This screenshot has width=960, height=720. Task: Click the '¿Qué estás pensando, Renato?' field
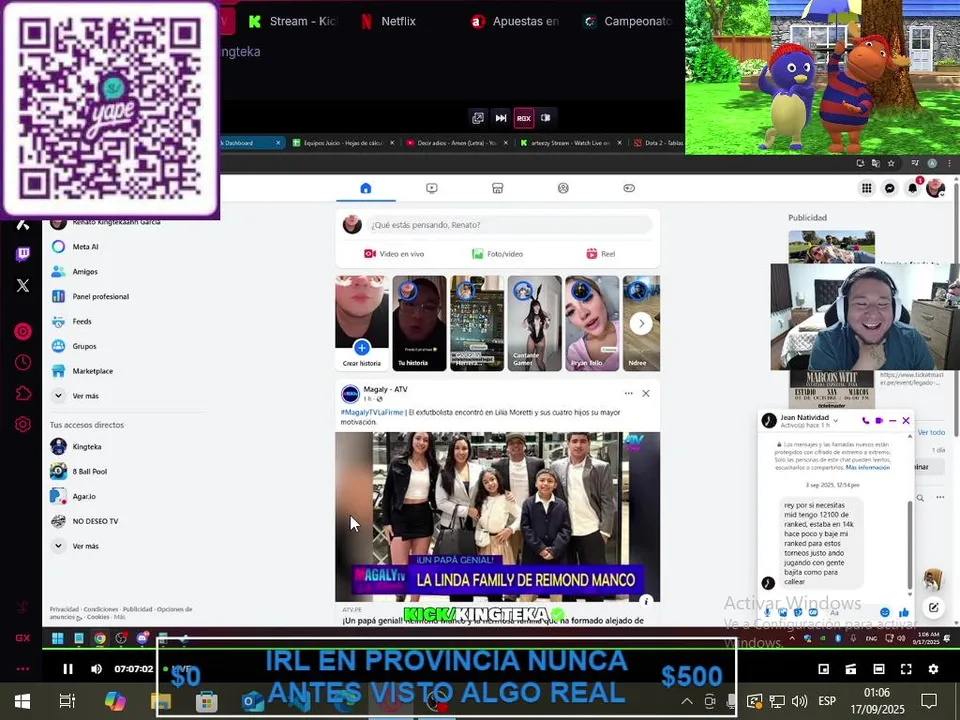[509, 225]
